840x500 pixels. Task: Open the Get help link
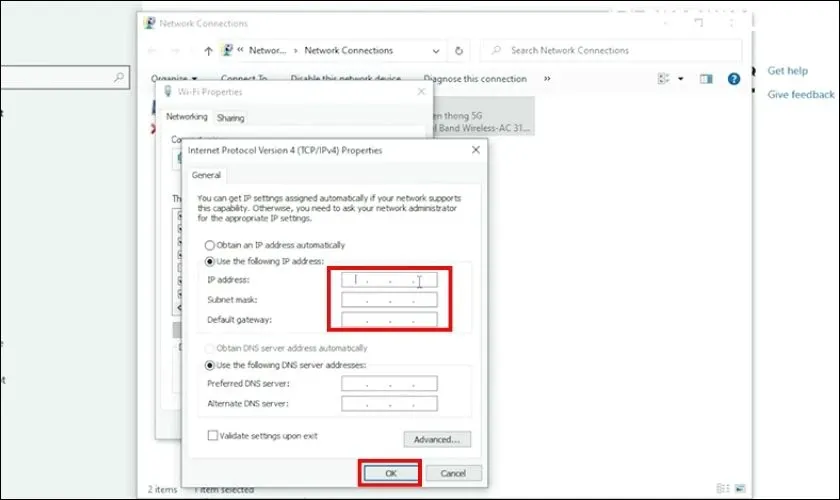(x=787, y=71)
